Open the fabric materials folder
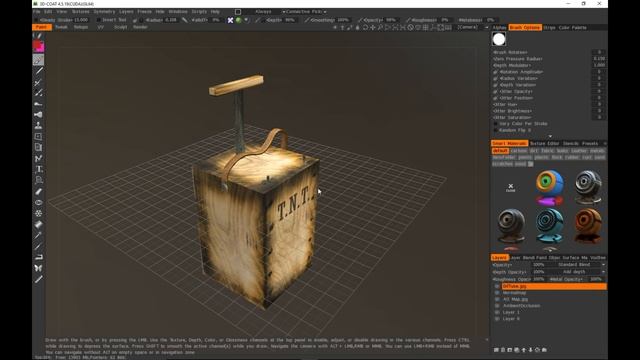Image resolution: width=640 pixels, height=360 pixels. tap(547, 151)
